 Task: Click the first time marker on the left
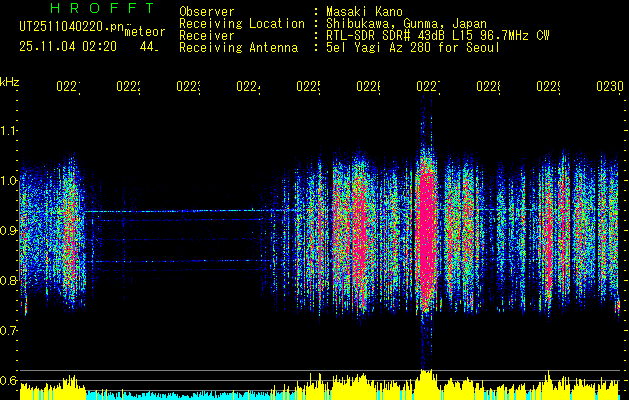[x=68, y=87]
